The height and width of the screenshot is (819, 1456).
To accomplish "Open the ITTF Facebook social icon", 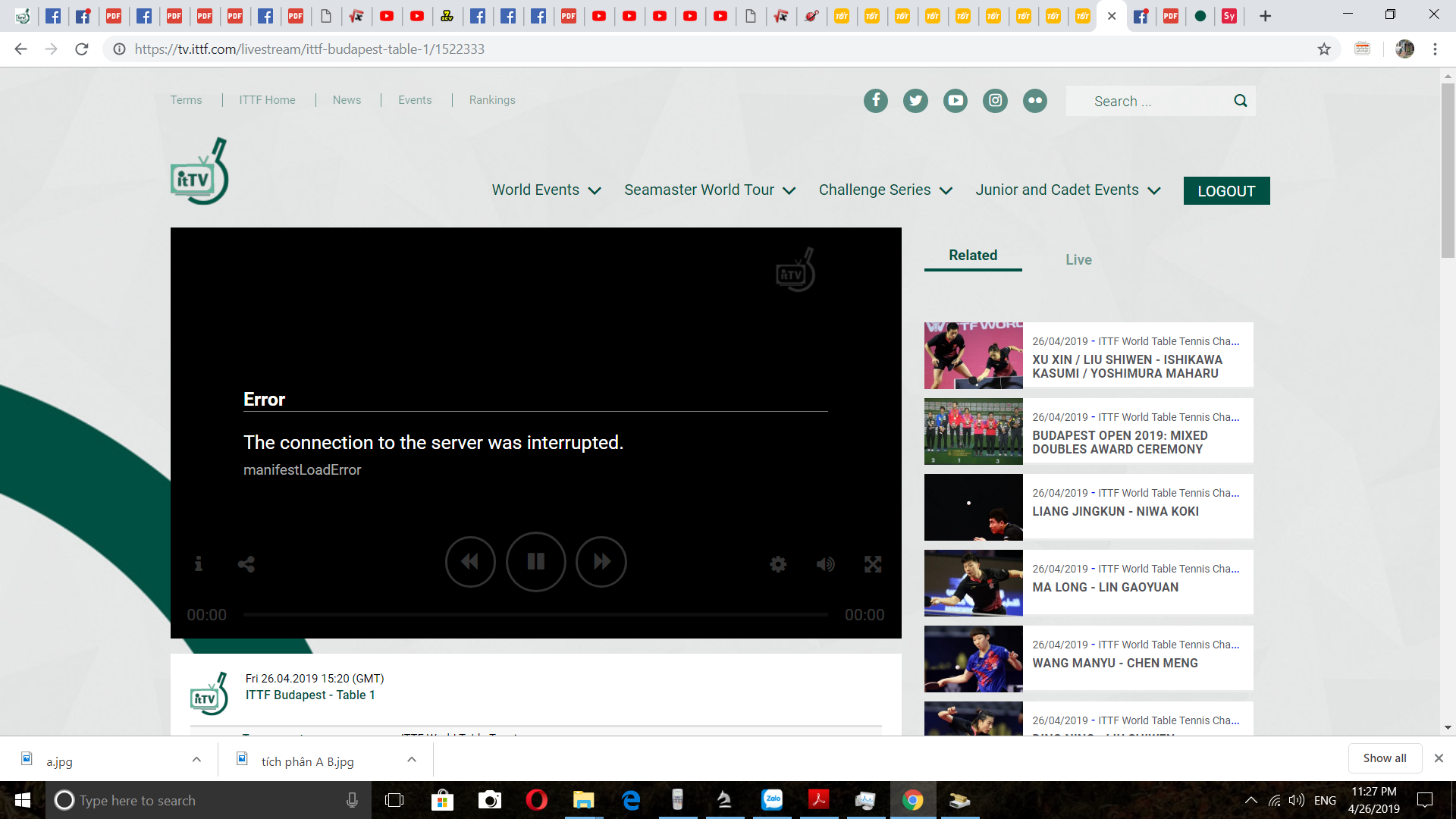I will pos(875,101).
